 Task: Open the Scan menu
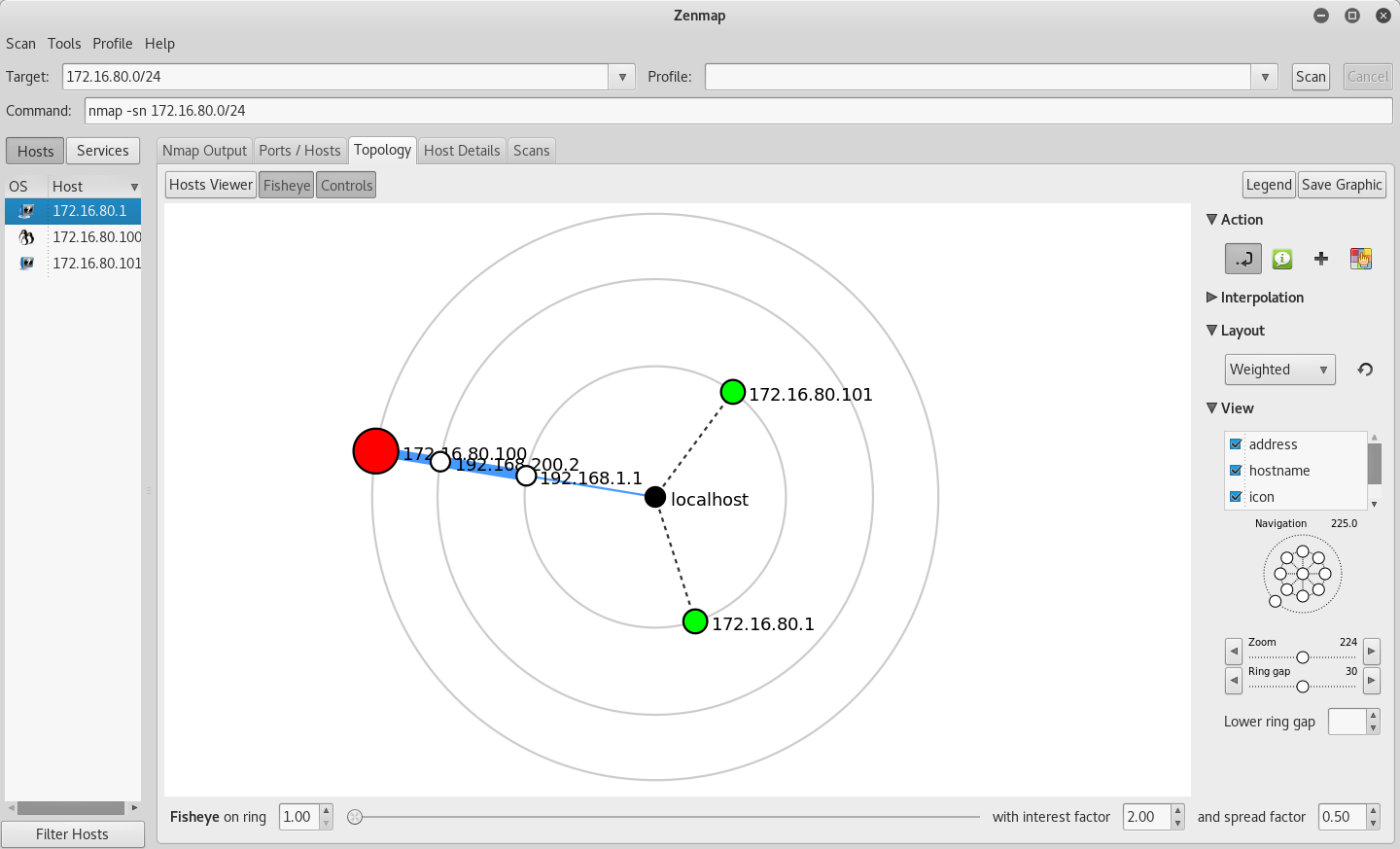(x=20, y=44)
